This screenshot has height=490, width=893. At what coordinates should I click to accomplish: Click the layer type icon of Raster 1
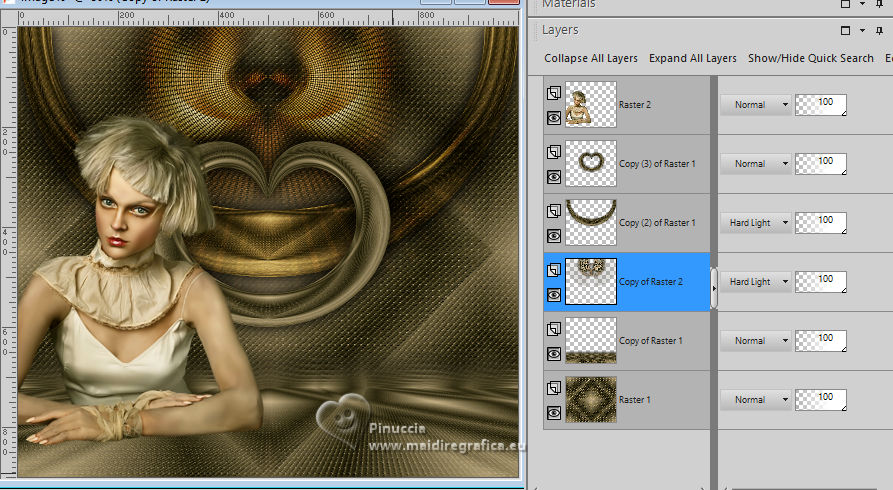(x=554, y=388)
